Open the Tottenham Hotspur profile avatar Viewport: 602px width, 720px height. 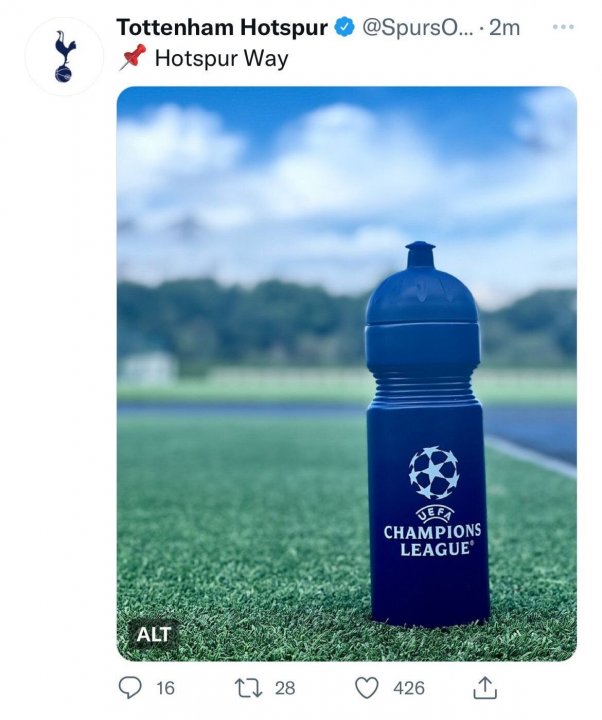point(64,56)
